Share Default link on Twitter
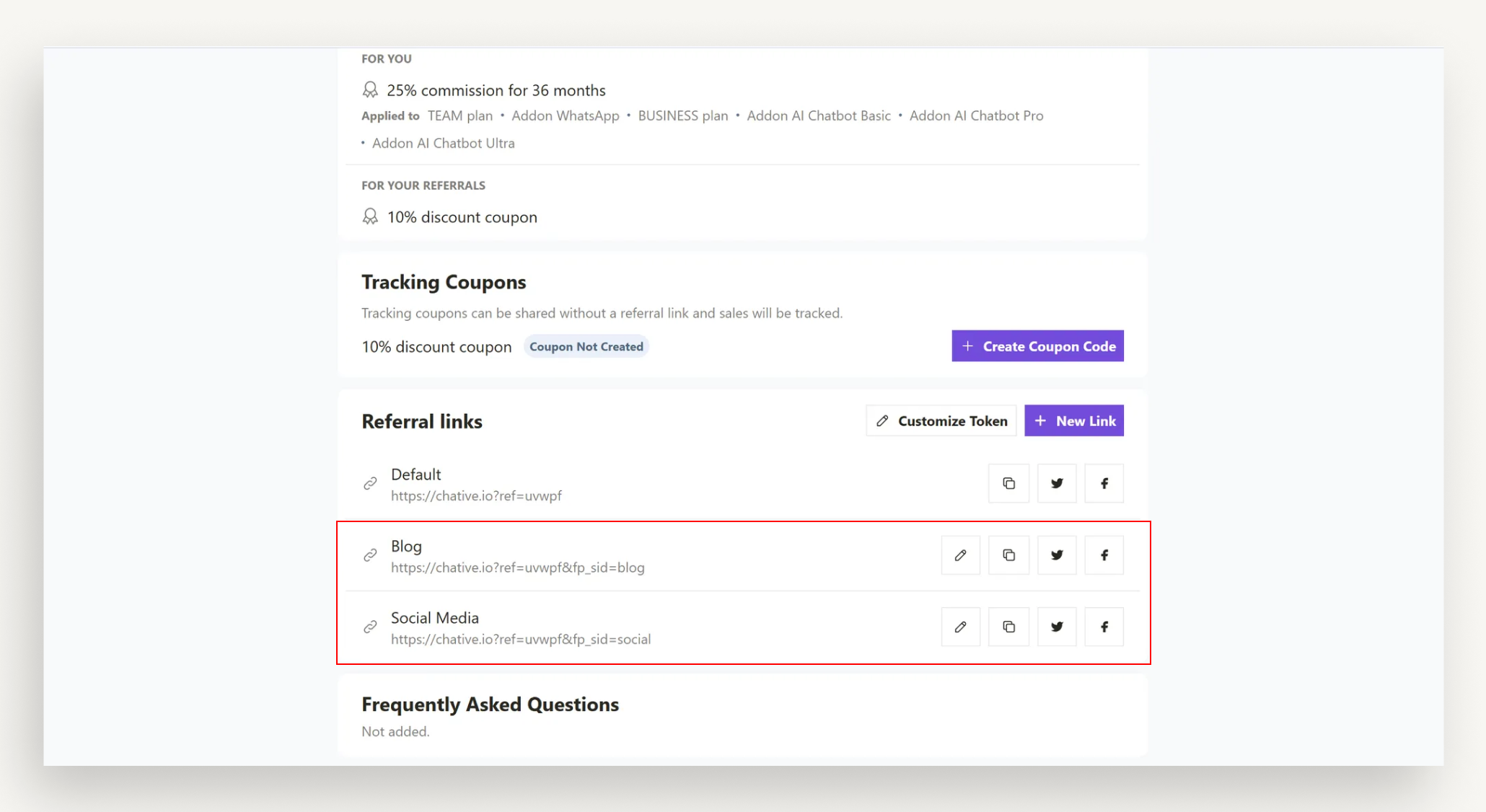This screenshot has height=812, width=1486. tap(1056, 483)
